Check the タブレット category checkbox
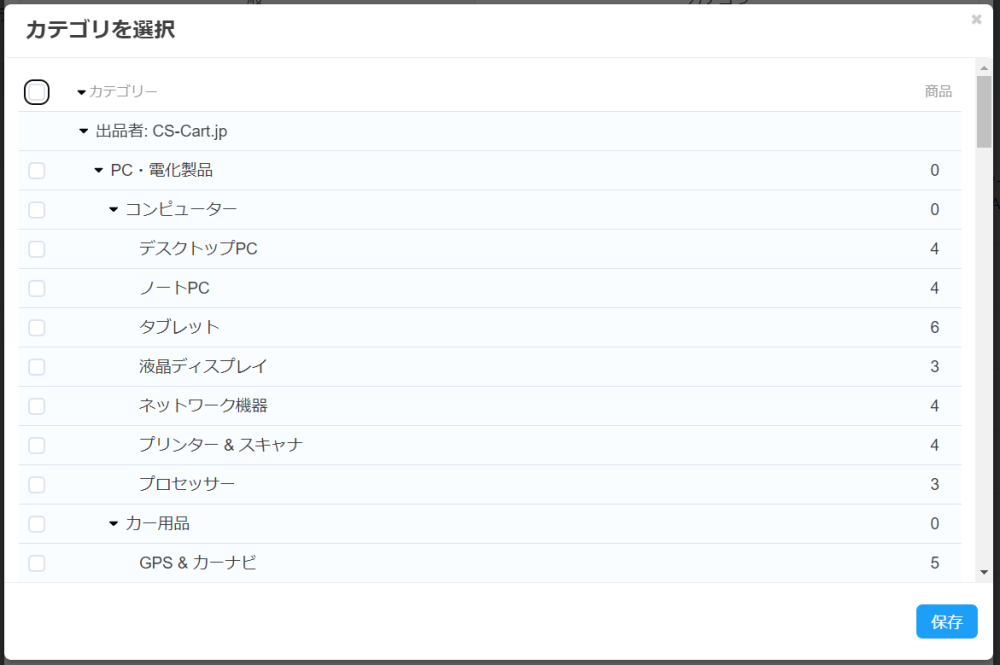 click(37, 327)
